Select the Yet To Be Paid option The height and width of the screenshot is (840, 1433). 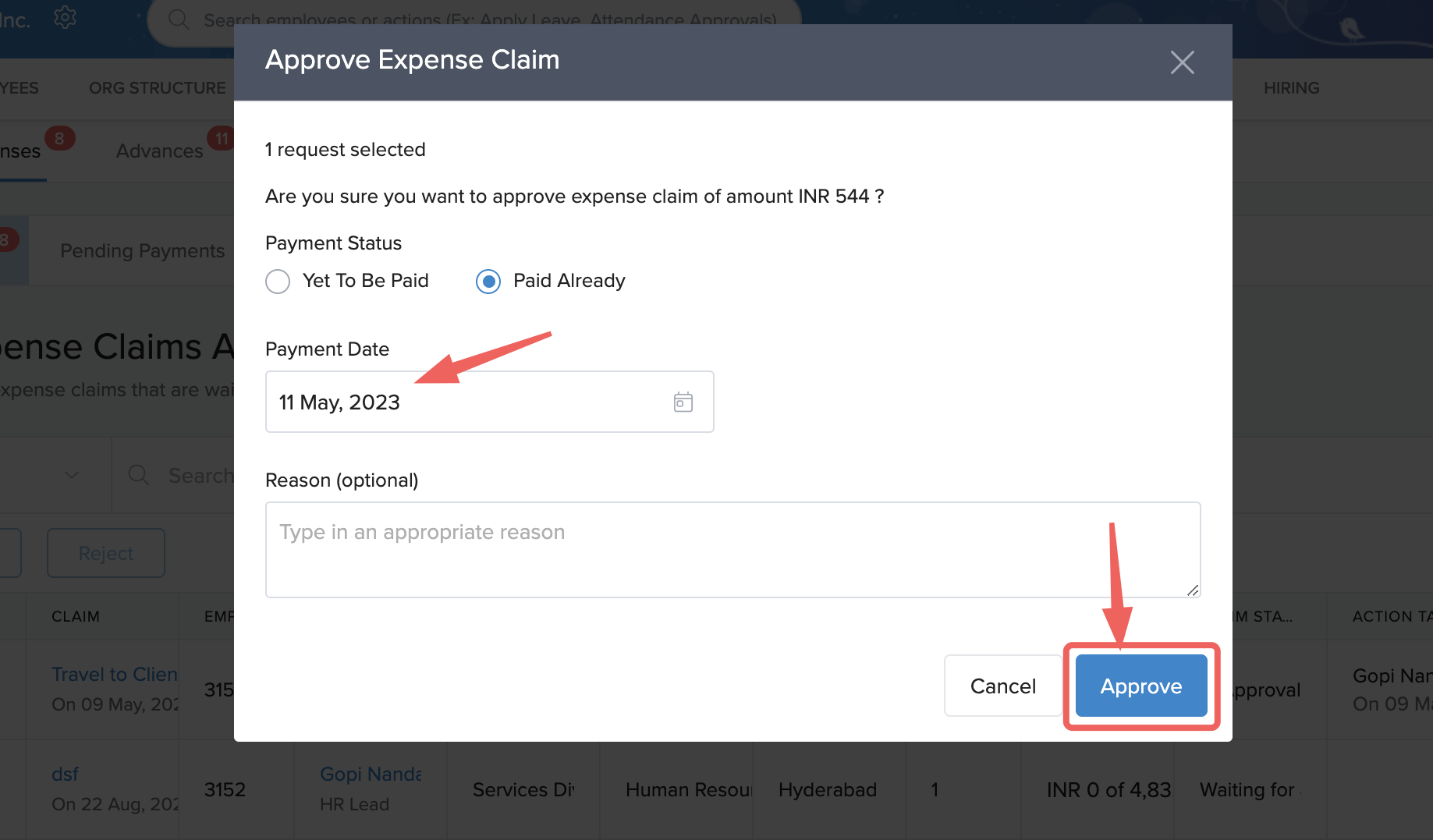[278, 281]
